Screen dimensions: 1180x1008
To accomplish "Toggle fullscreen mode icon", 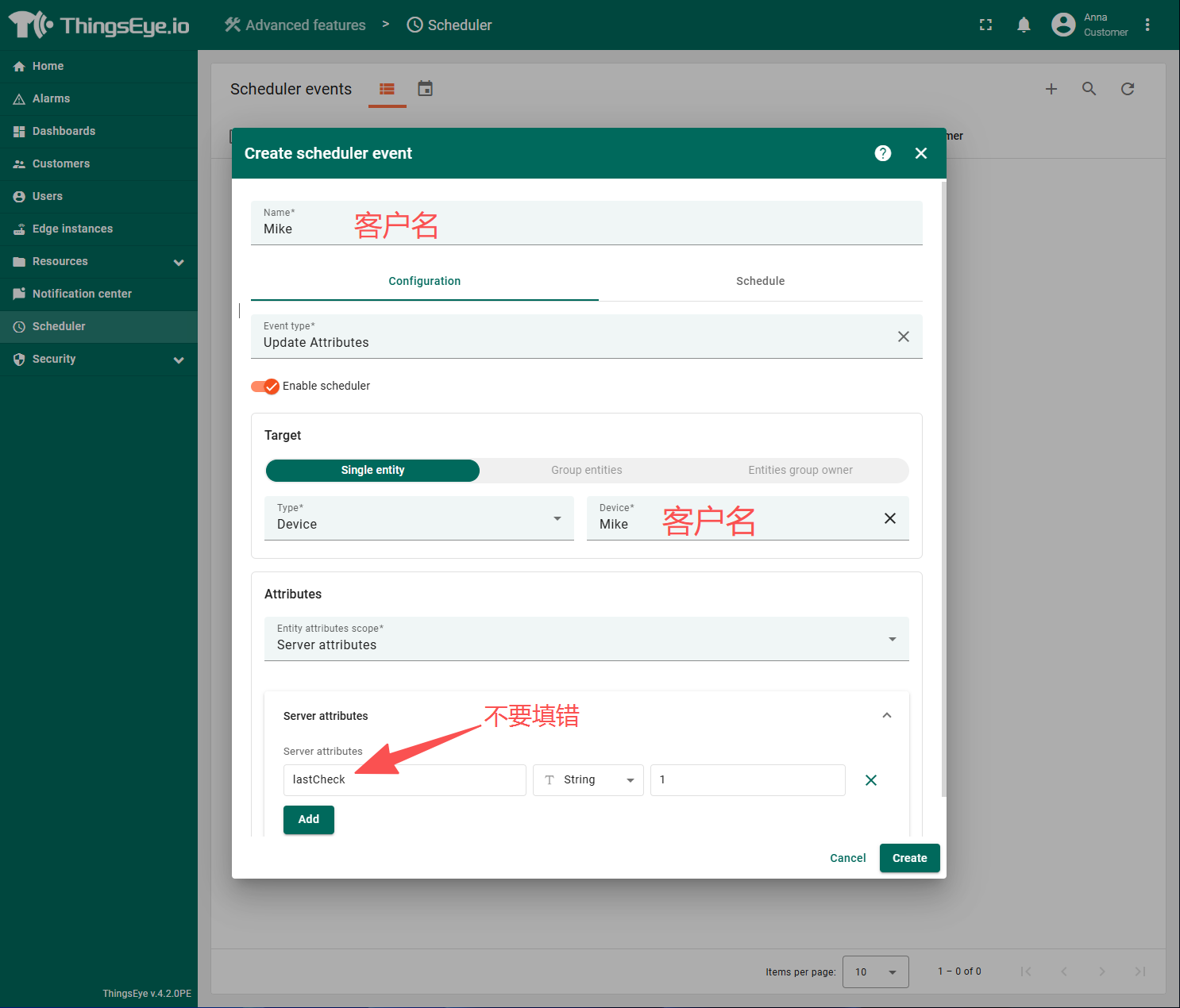I will 985,25.
